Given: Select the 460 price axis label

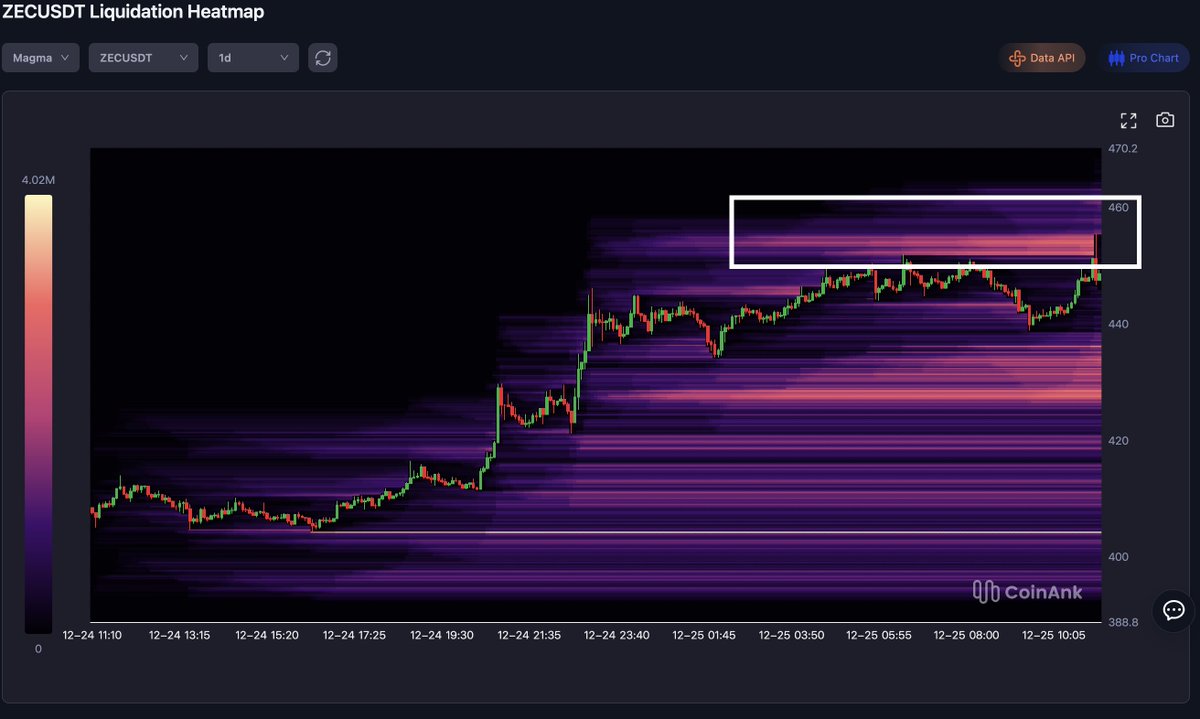Looking at the screenshot, I should click(x=1116, y=206).
